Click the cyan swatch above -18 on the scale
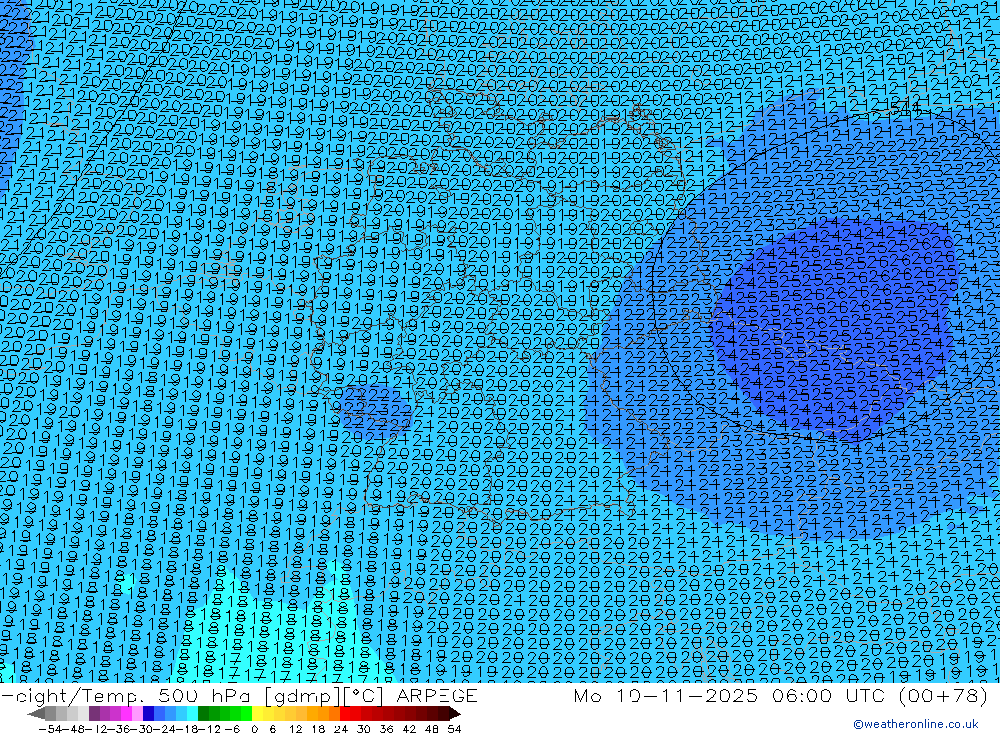The height and width of the screenshot is (733, 1000). [x=192, y=714]
